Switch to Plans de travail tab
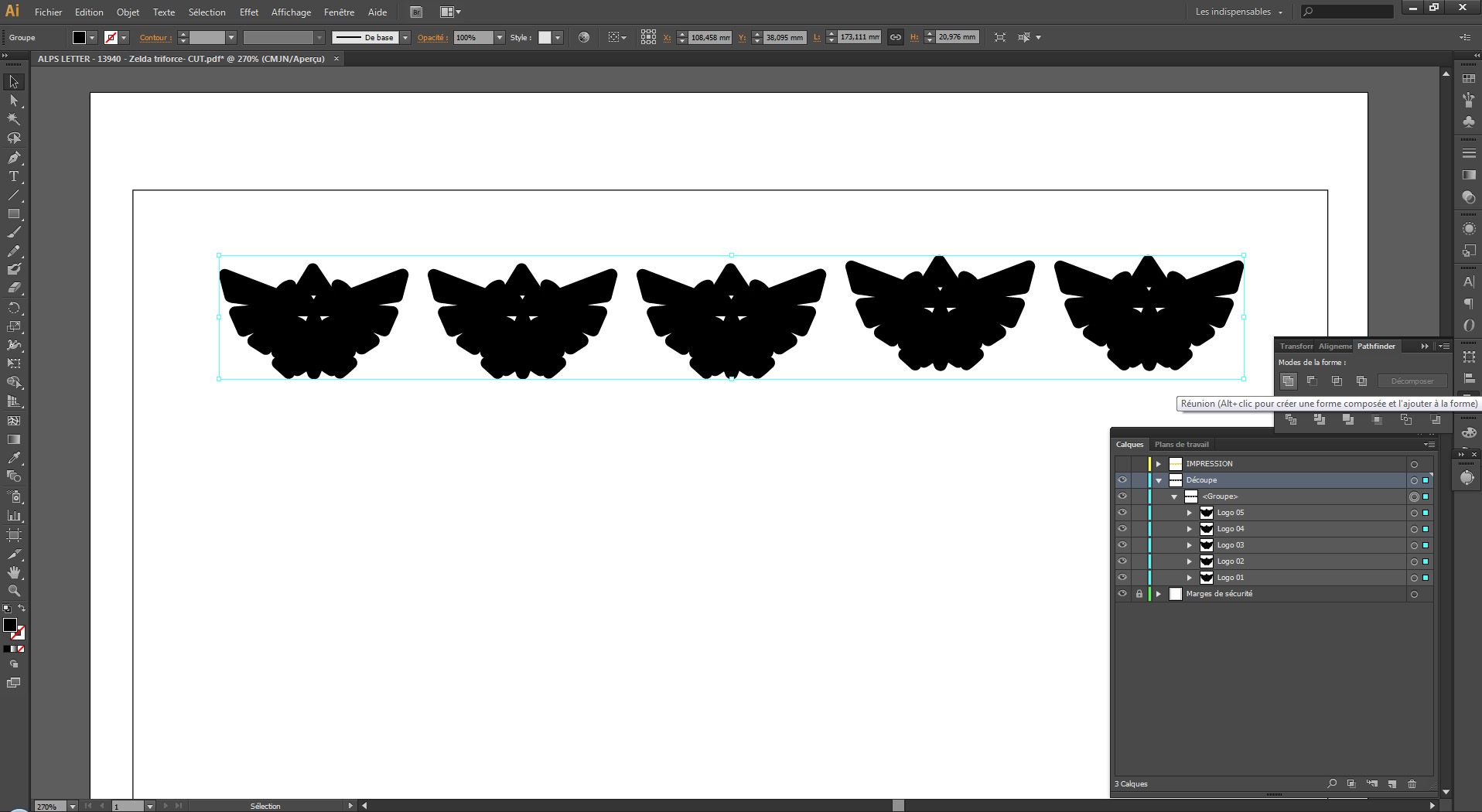Screen dimensions: 1482x812 point(1181,444)
